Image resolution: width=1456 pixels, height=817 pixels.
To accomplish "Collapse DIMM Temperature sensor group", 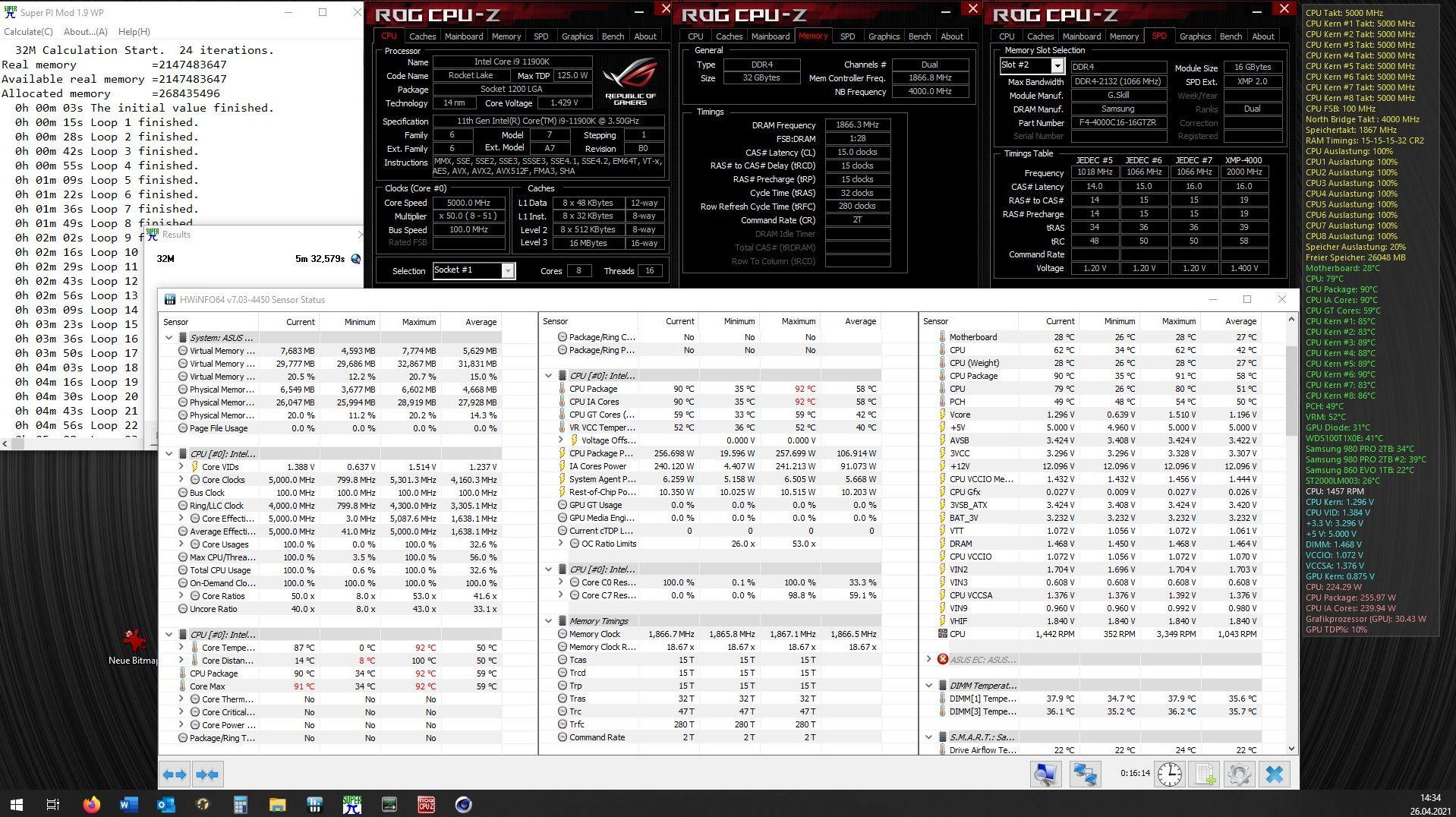I will [x=928, y=685].
